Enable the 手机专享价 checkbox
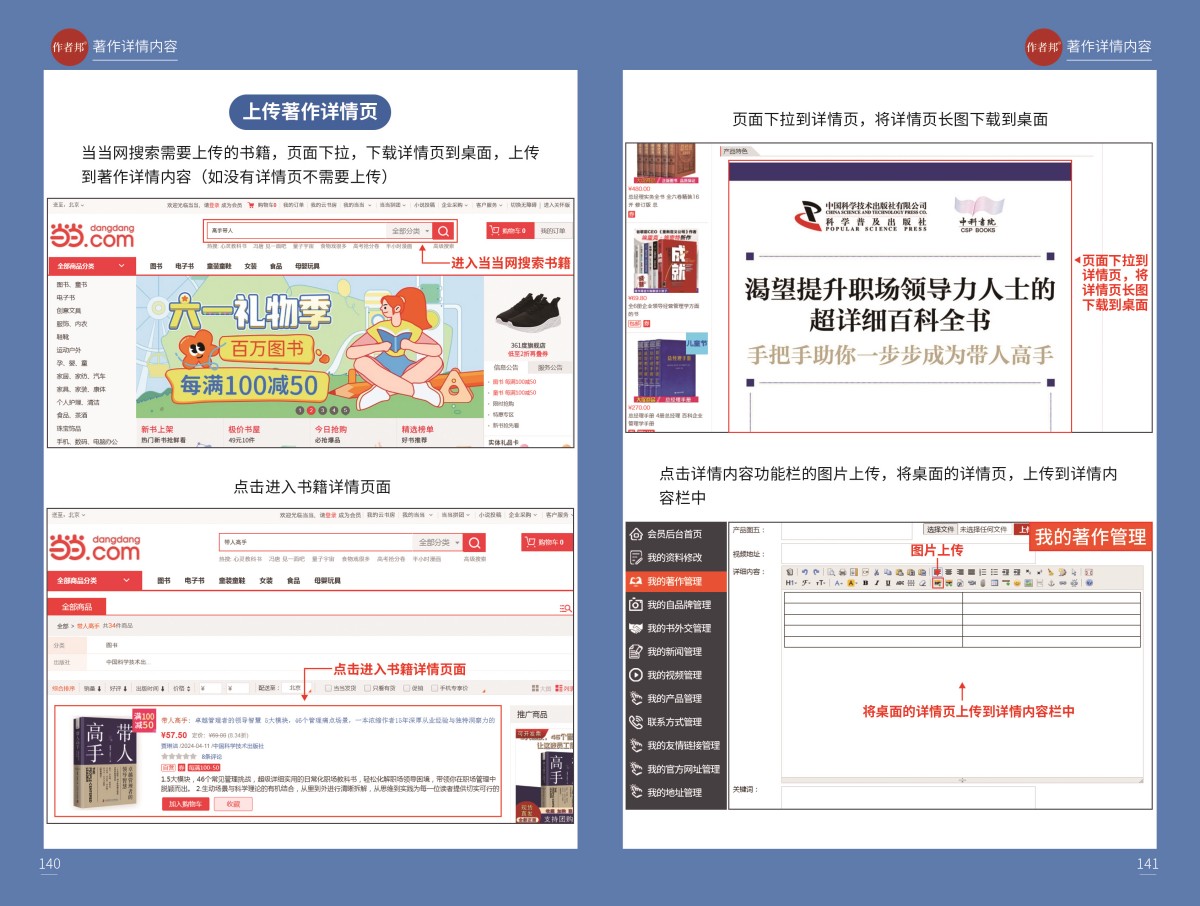1200x906 pixels. coord(433,688)
